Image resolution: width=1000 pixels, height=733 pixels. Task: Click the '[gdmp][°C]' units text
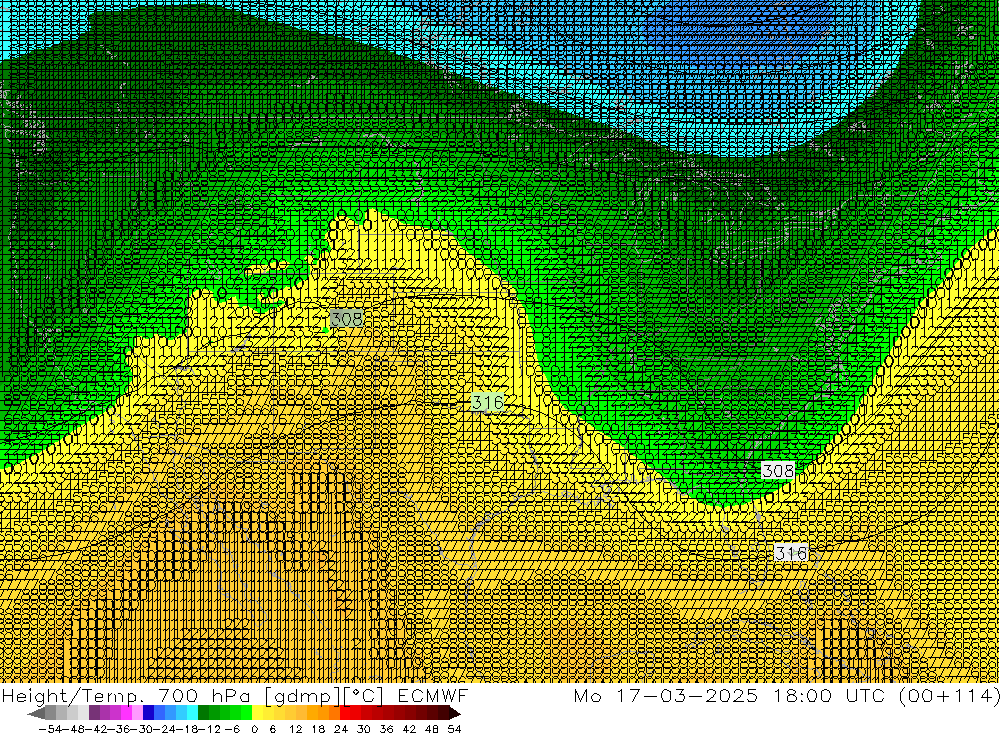point(325,695)
